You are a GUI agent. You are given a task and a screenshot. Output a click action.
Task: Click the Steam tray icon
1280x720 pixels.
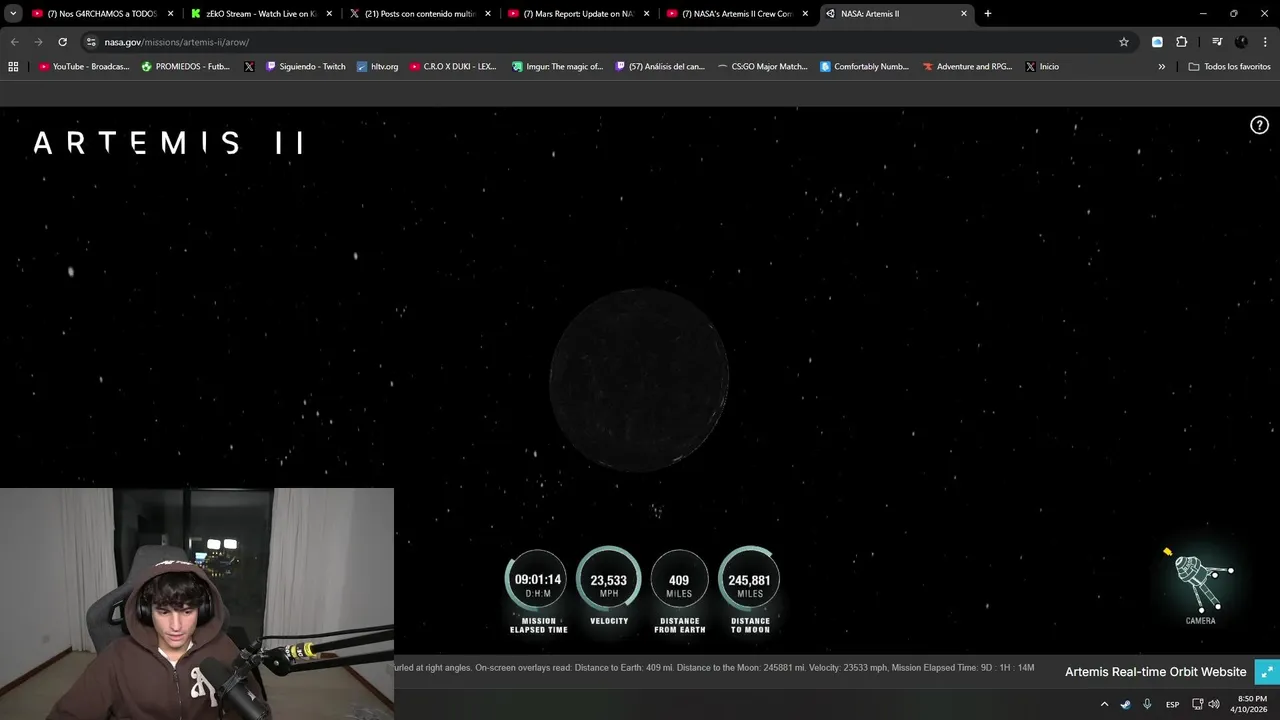click(1125, 704)
